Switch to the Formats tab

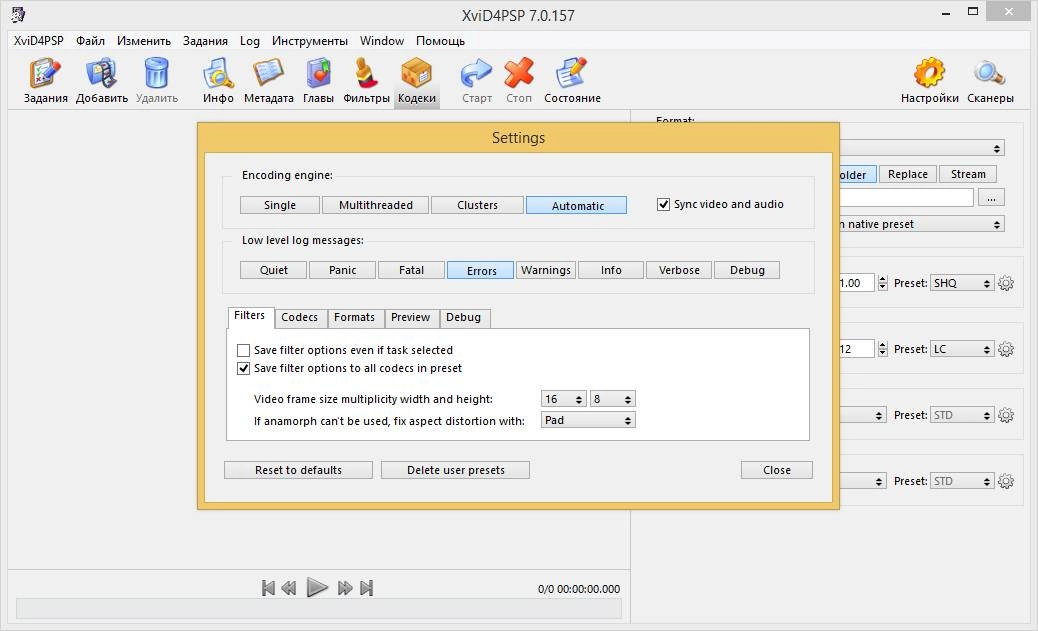(x=354, y=318)
